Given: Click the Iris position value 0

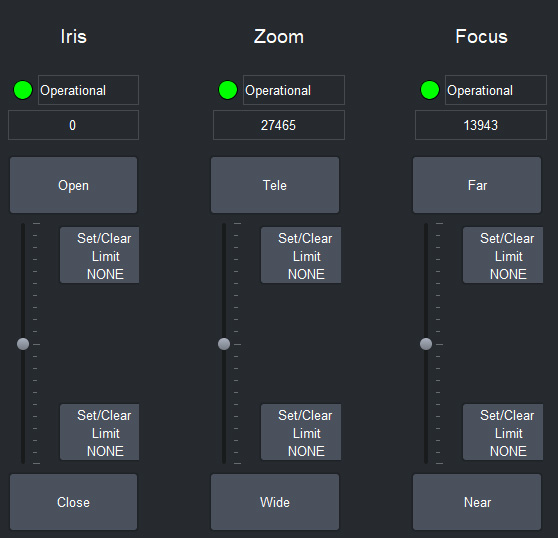Looking at the screenshot, I should tap(73, 125).
